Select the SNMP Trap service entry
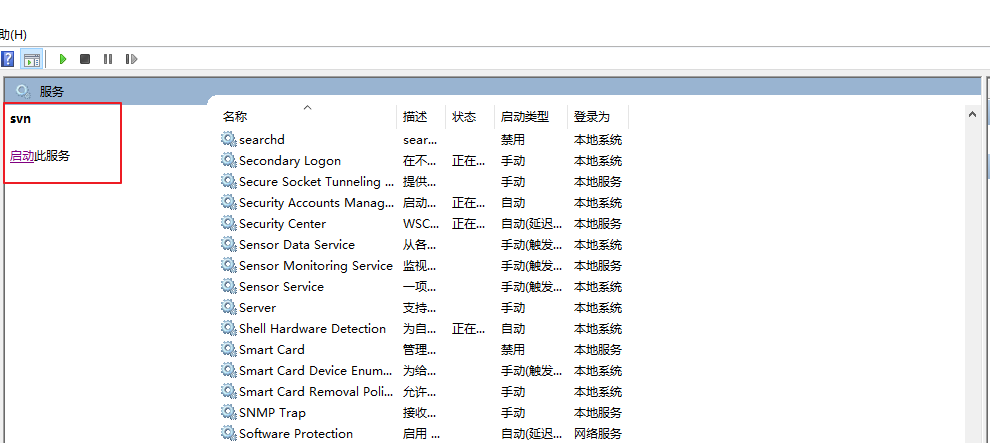The width and height of the screenshot is (990, 443). [x=272, y=412]
